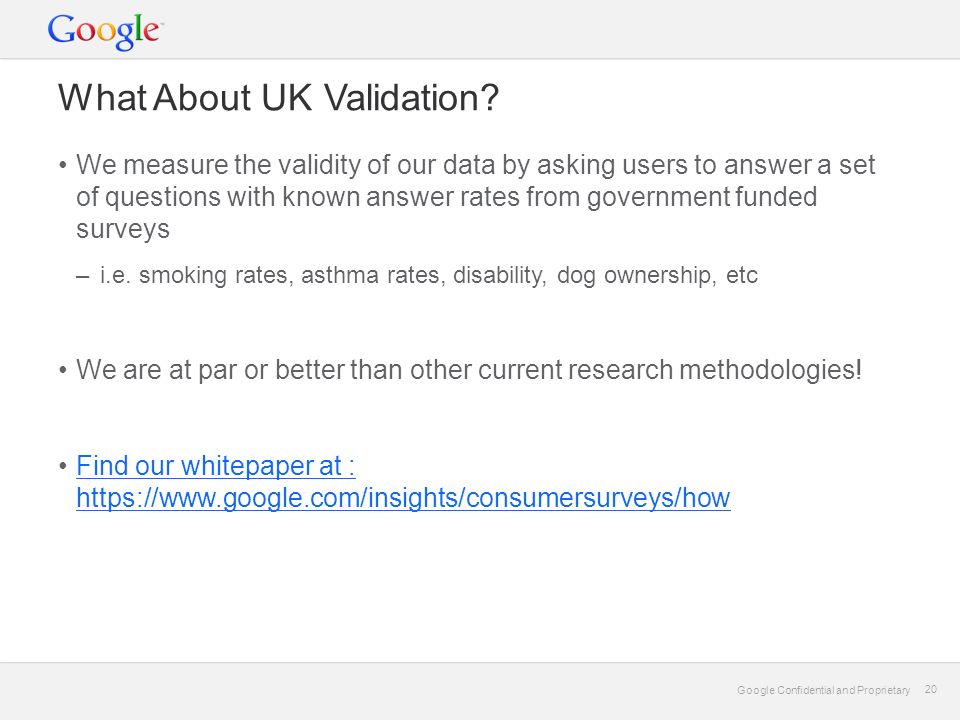Select the 'What About UK Validation?' slide title

(x=279, y=98)
